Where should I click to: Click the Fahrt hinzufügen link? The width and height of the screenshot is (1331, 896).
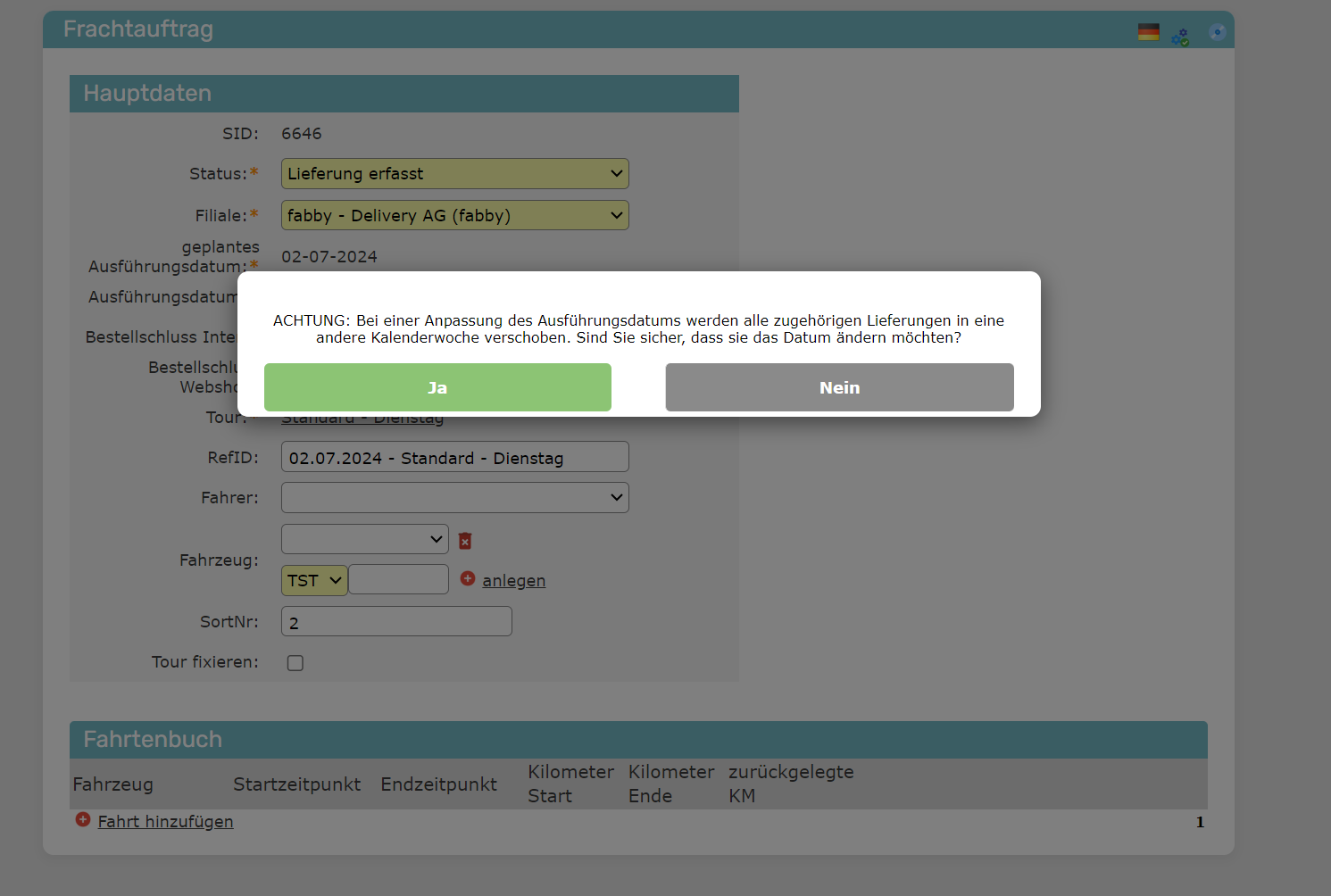pos(165,822)
